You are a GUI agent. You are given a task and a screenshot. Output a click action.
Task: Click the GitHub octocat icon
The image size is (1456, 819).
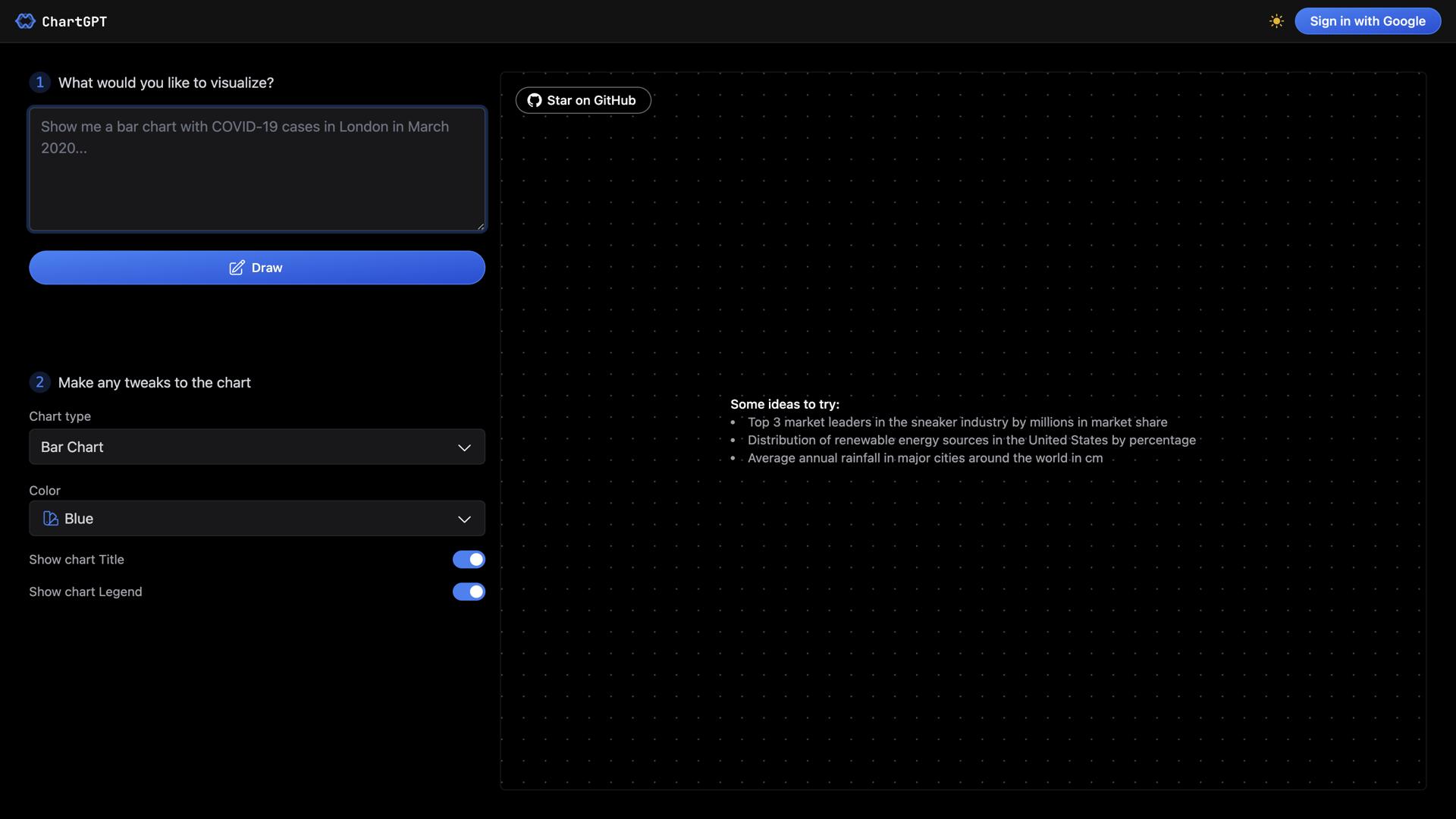tap(535, 100)
